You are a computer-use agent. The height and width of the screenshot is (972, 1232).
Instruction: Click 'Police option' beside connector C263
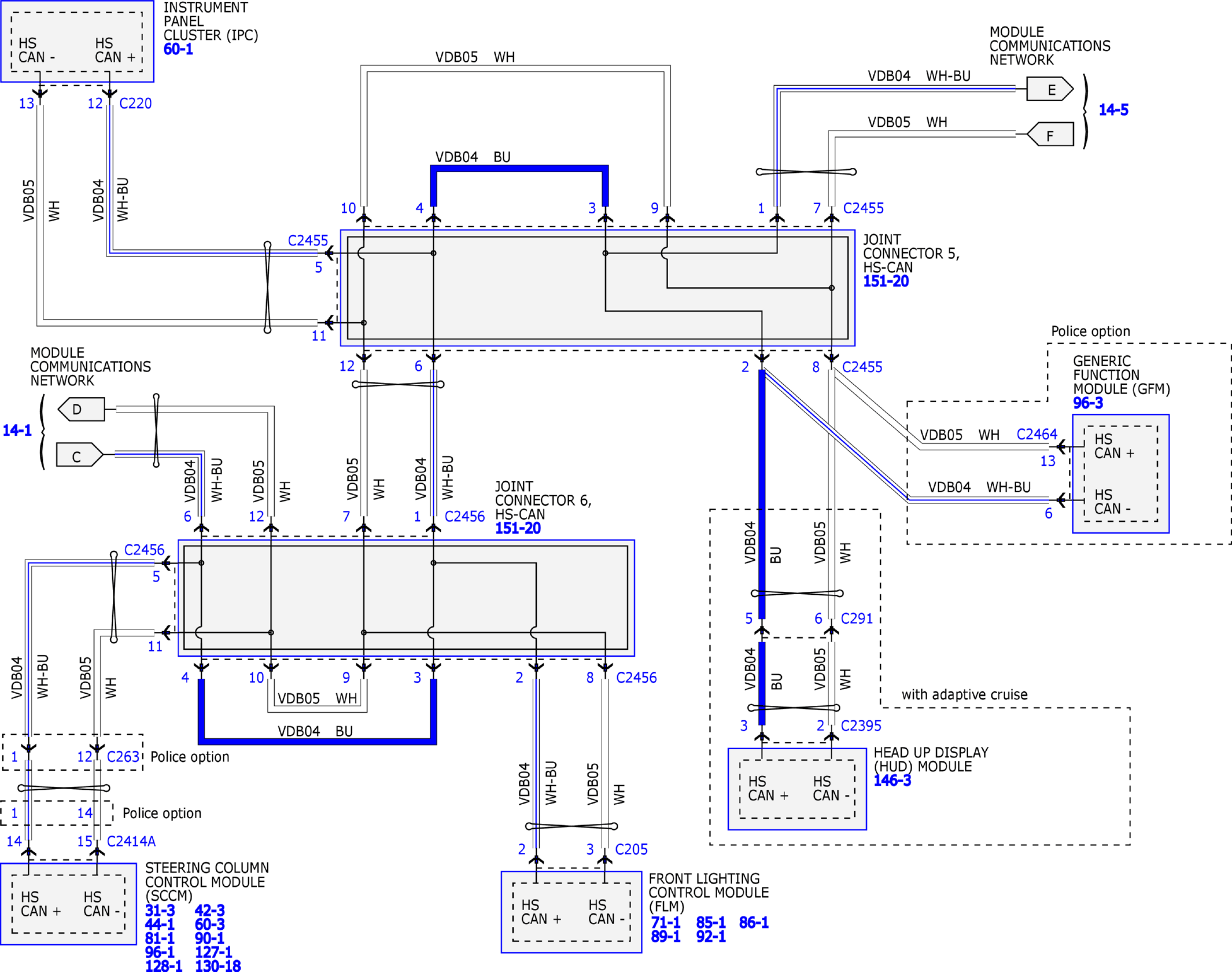click(190, 757)
